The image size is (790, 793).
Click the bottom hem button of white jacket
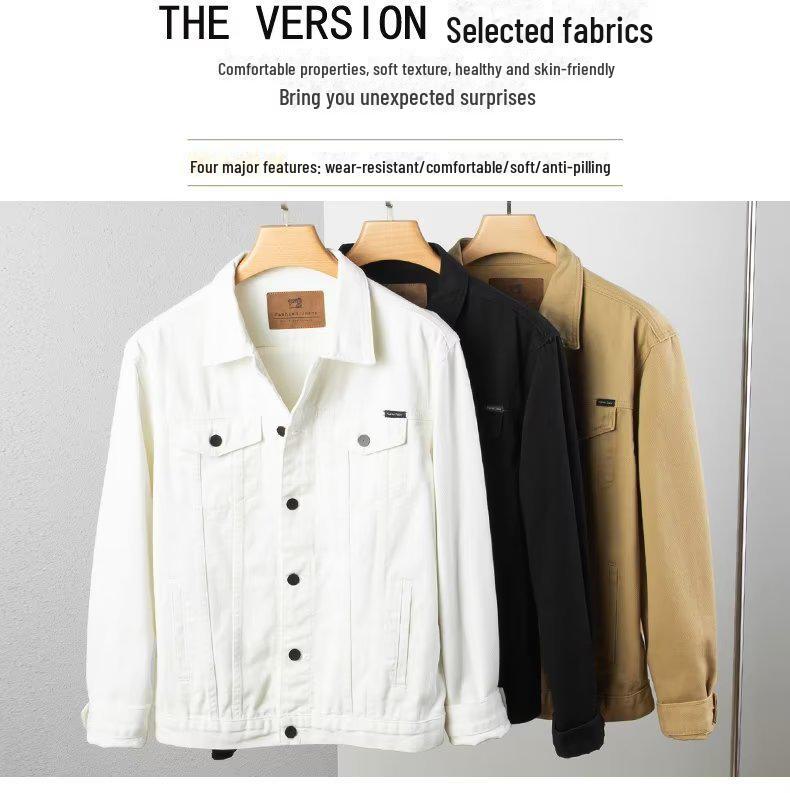(291, 731)
